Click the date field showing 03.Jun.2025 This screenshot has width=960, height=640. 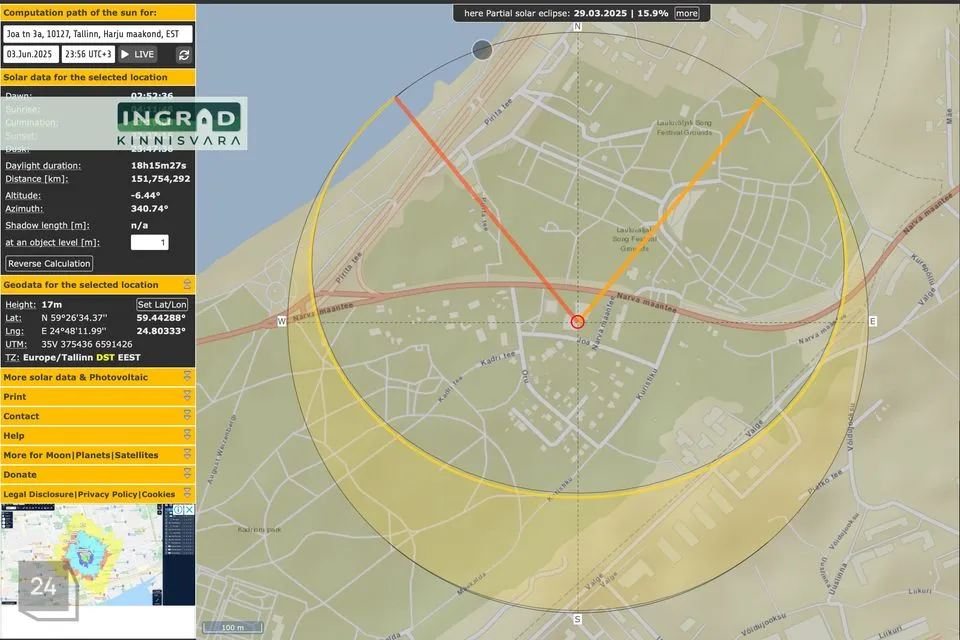[30, 54]
